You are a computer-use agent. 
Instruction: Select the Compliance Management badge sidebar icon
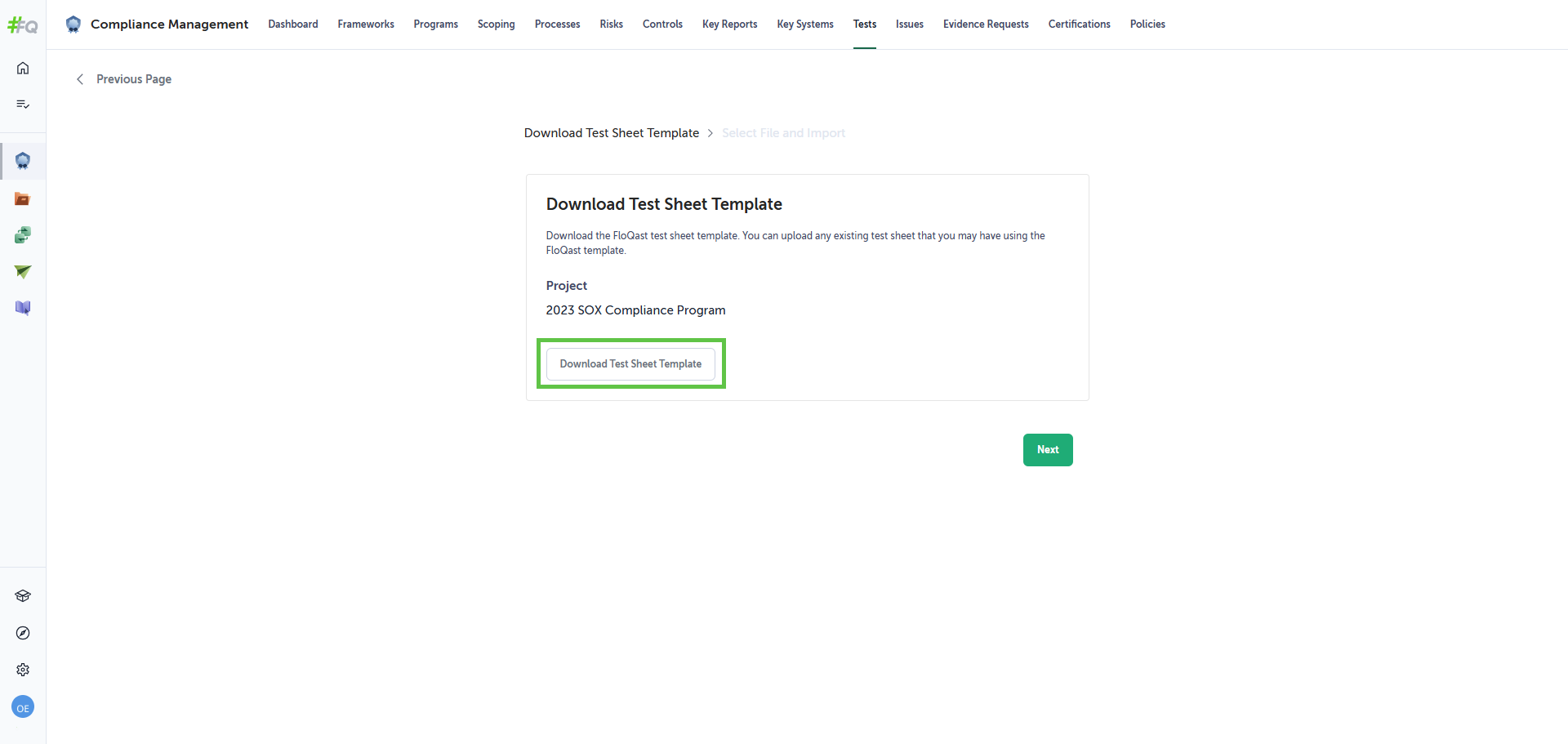tap(23, 161)
